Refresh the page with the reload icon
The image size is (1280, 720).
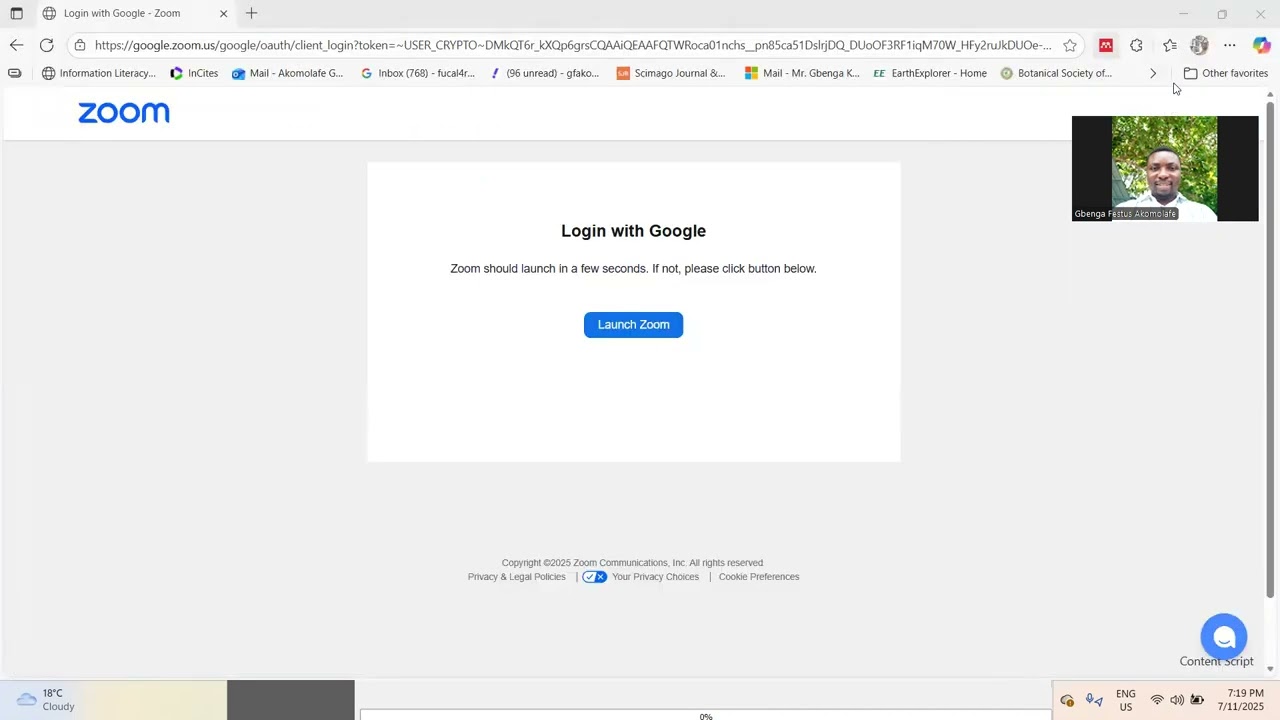click(46, 45)
